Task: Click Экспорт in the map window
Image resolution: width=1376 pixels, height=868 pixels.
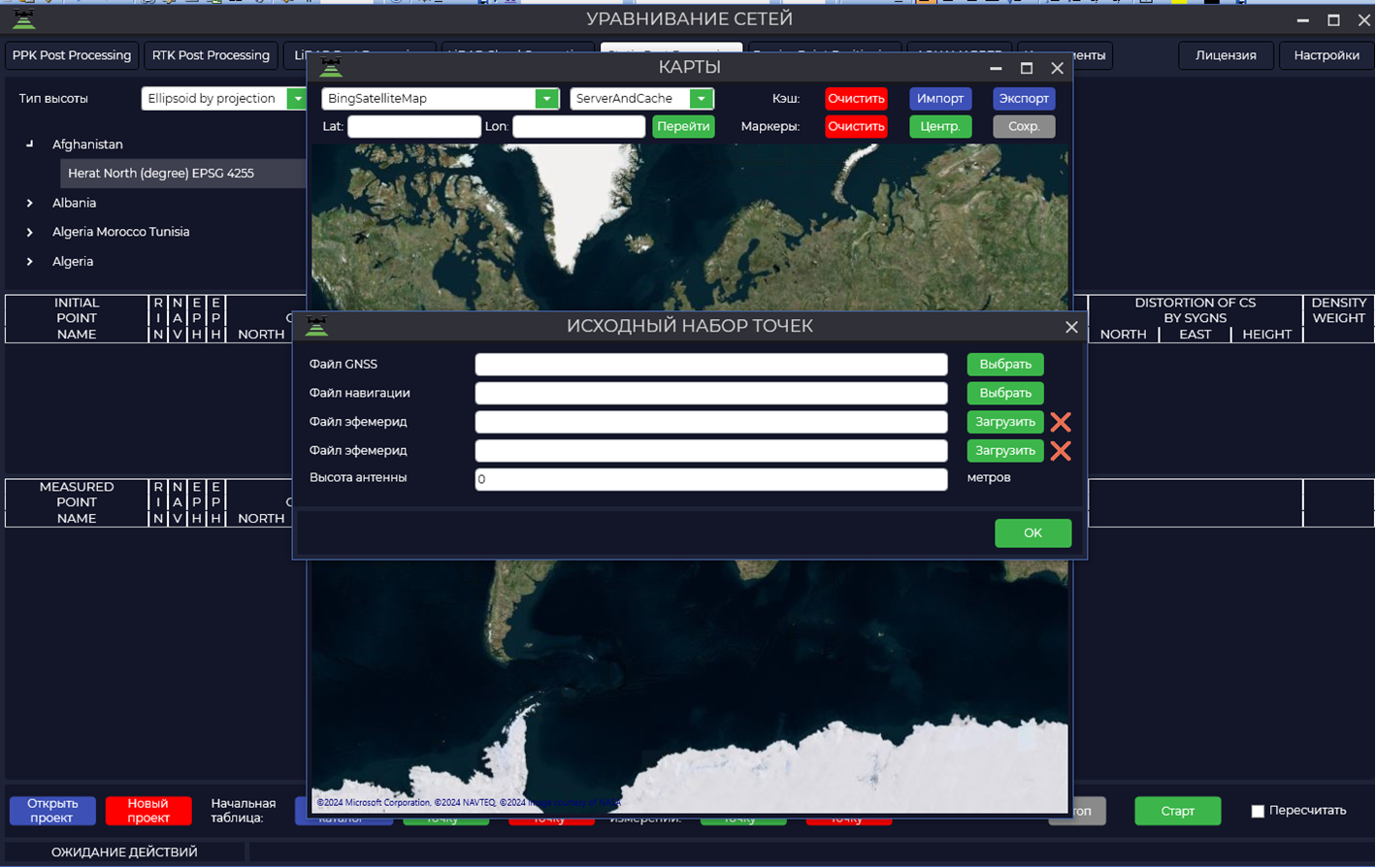Action: click(1024, 99)
